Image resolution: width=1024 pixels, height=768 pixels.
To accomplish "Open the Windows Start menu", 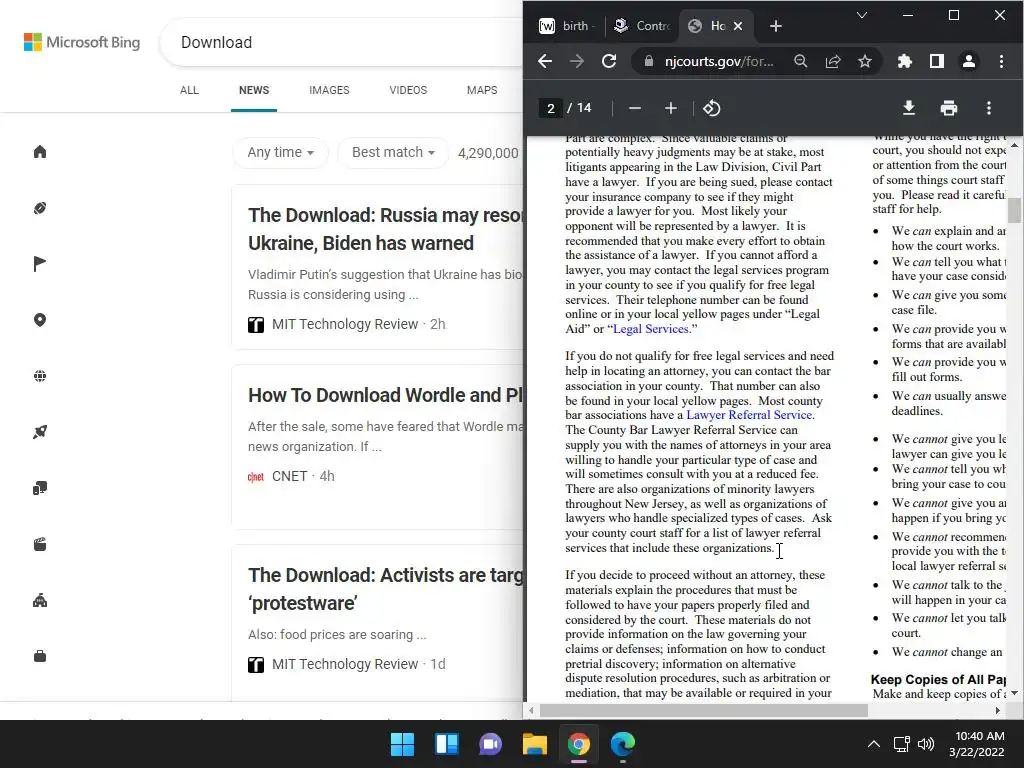I will coord(402,744).
